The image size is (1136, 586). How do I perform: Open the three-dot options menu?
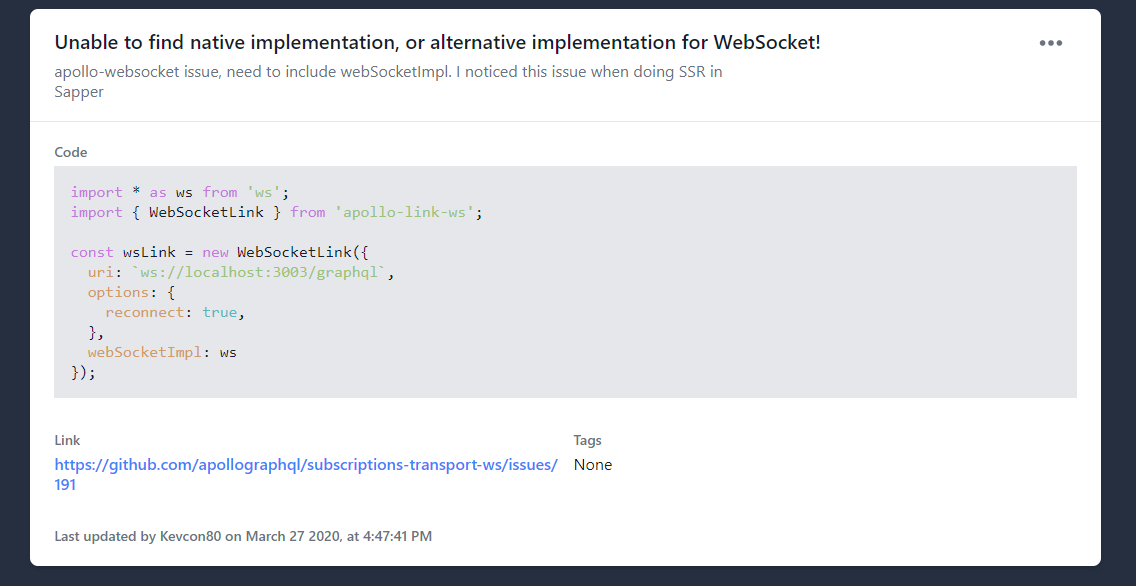click(1051, 43)
